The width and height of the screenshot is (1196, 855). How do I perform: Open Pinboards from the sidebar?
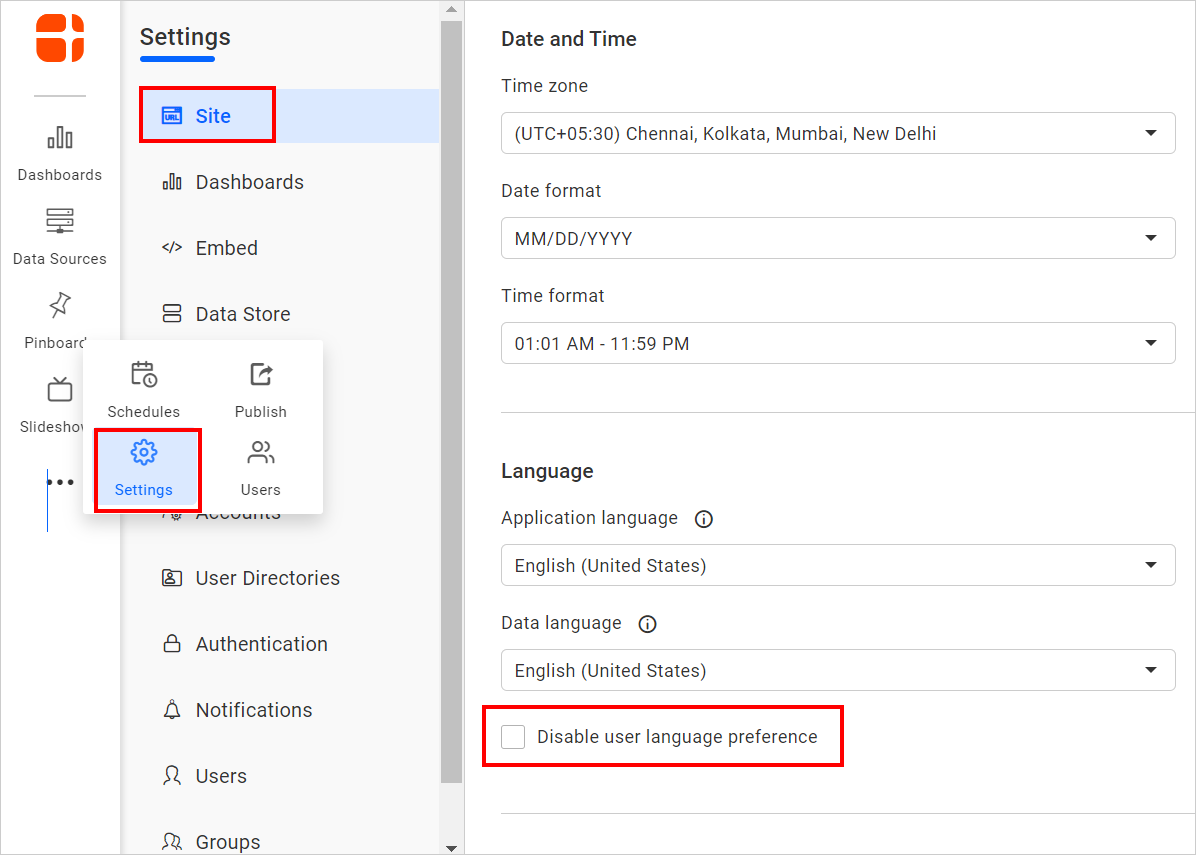pos(59,320)
